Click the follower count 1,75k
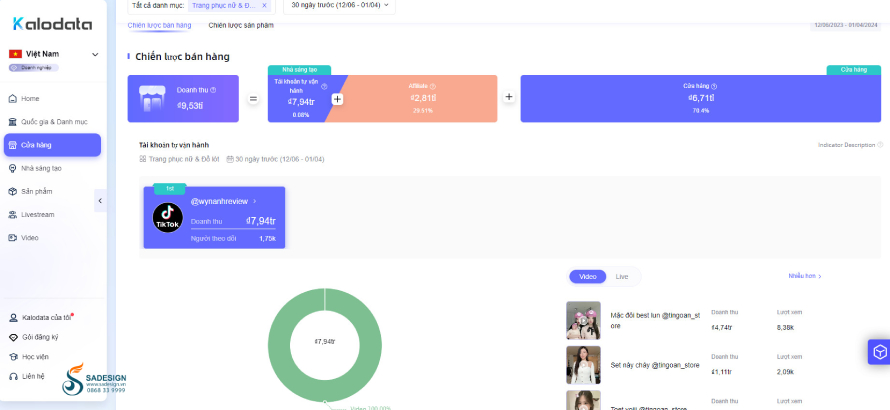 [x=267, y=239]
